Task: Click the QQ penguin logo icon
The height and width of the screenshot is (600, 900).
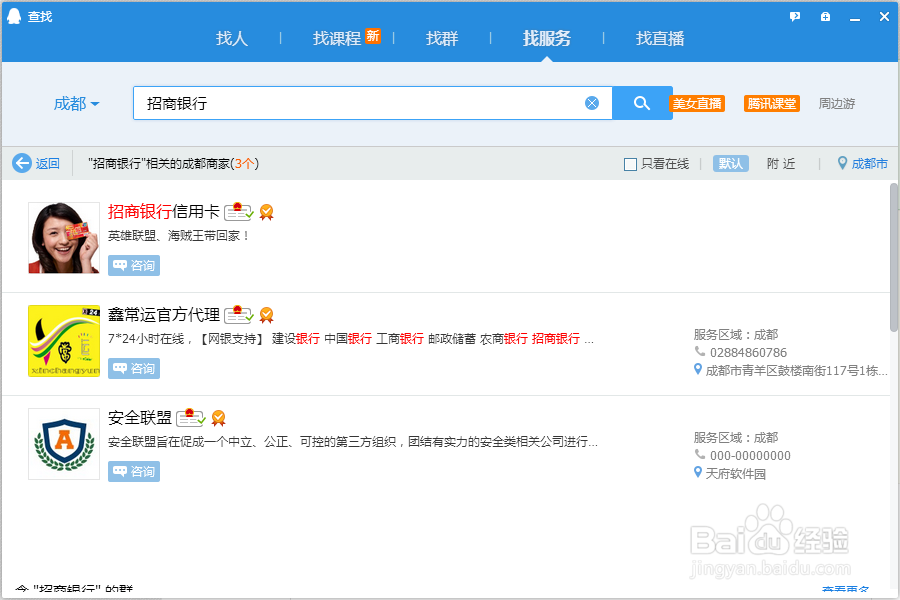Action: tap(14, 16)
